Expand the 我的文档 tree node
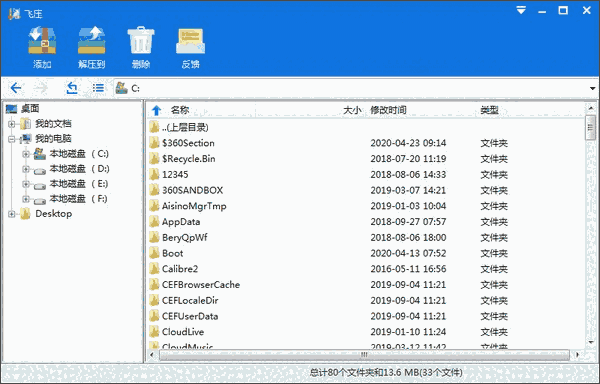 (11, 124)
